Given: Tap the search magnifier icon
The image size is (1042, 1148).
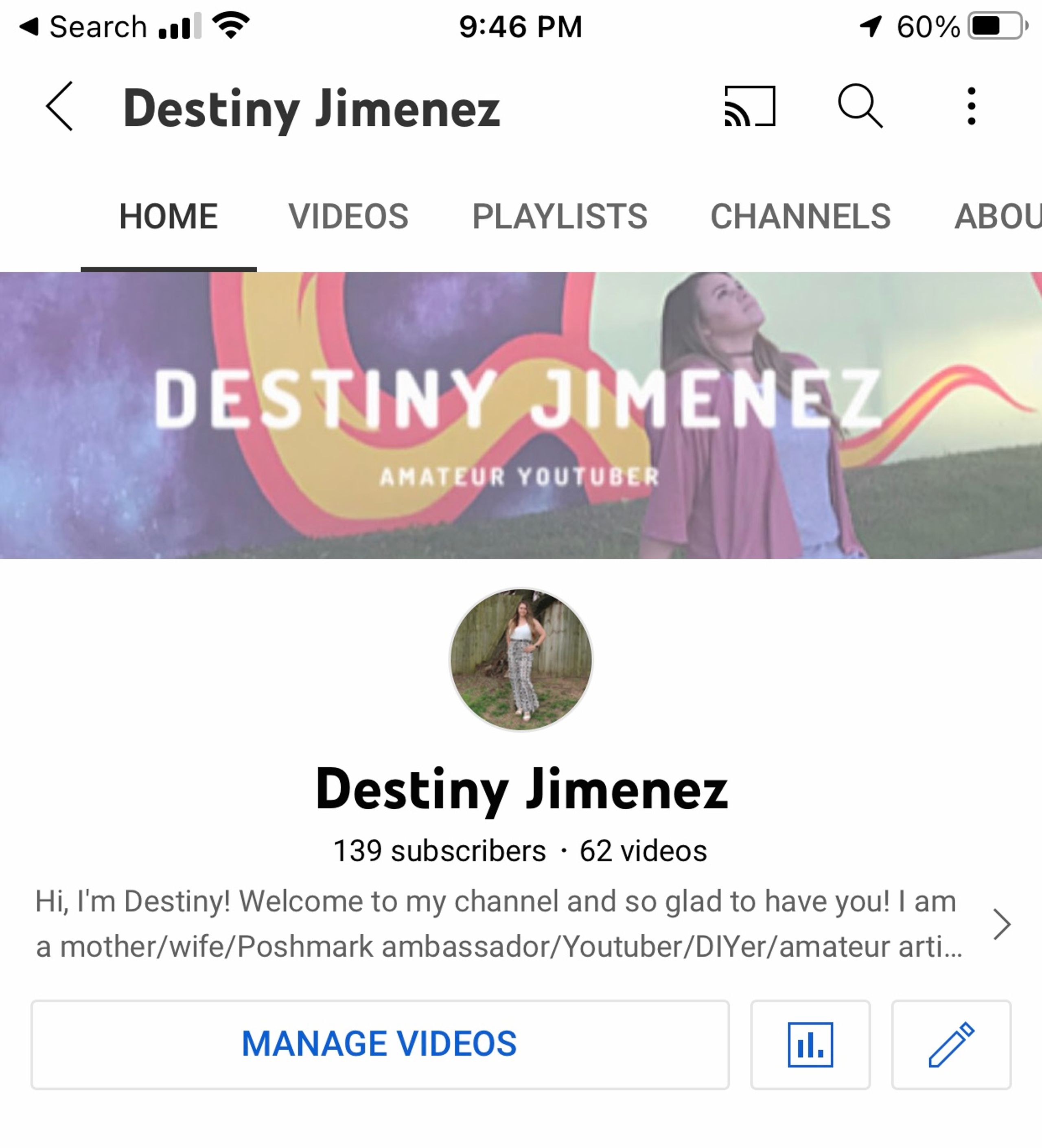Looking at the screenshot, I should 860,106.
